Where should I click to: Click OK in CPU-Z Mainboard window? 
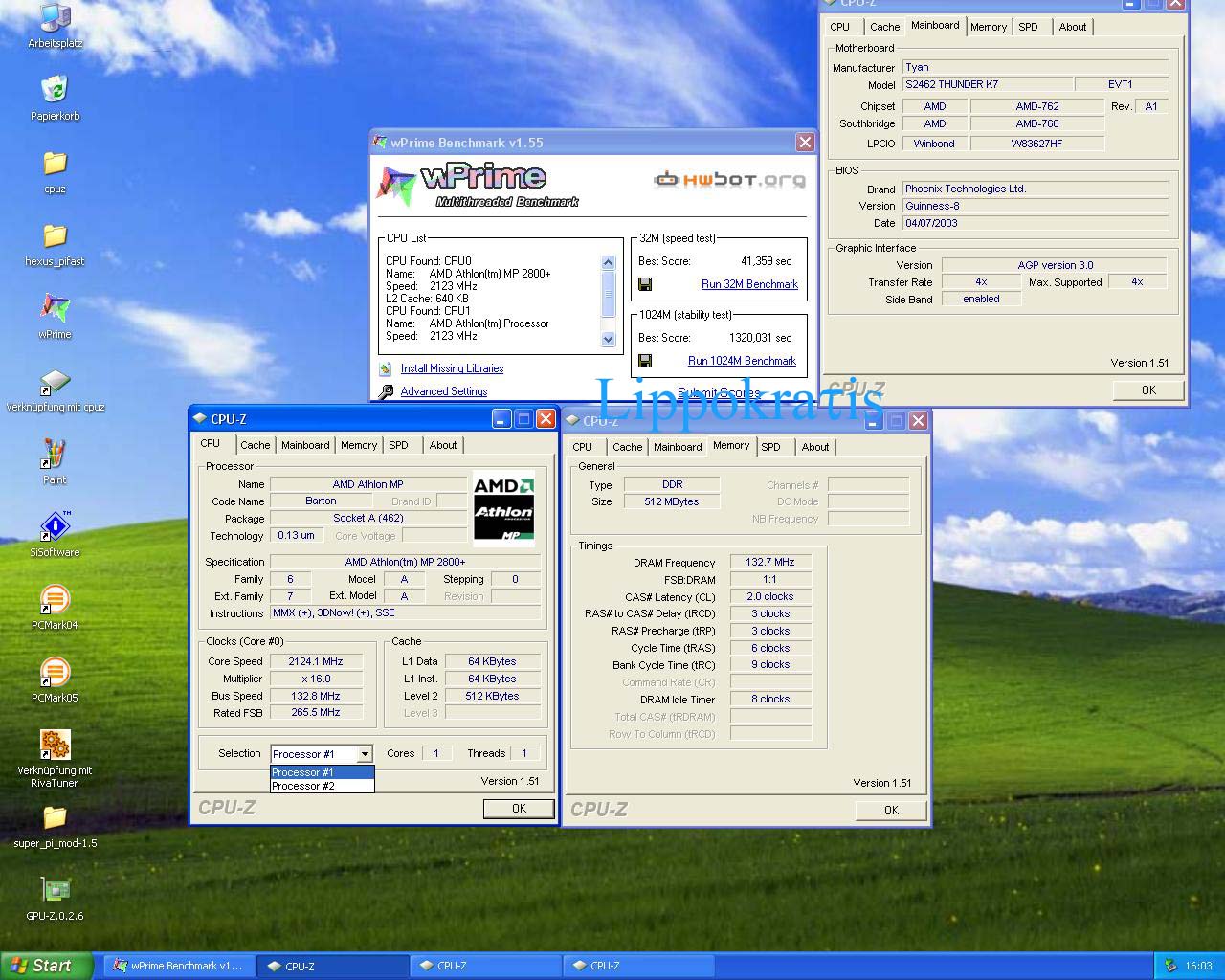point(1148,390)
